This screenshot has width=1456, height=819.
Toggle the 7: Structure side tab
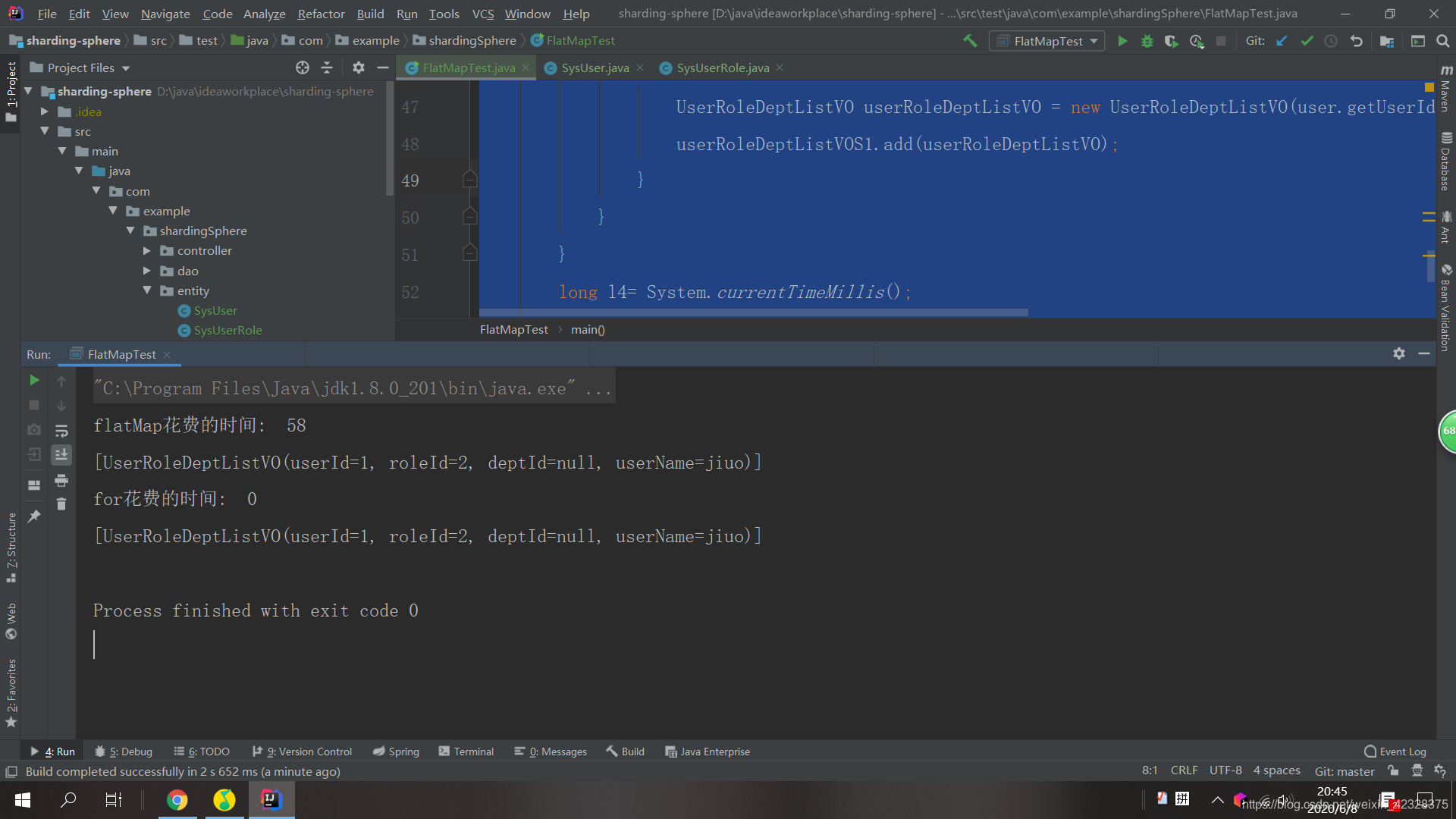11,548
